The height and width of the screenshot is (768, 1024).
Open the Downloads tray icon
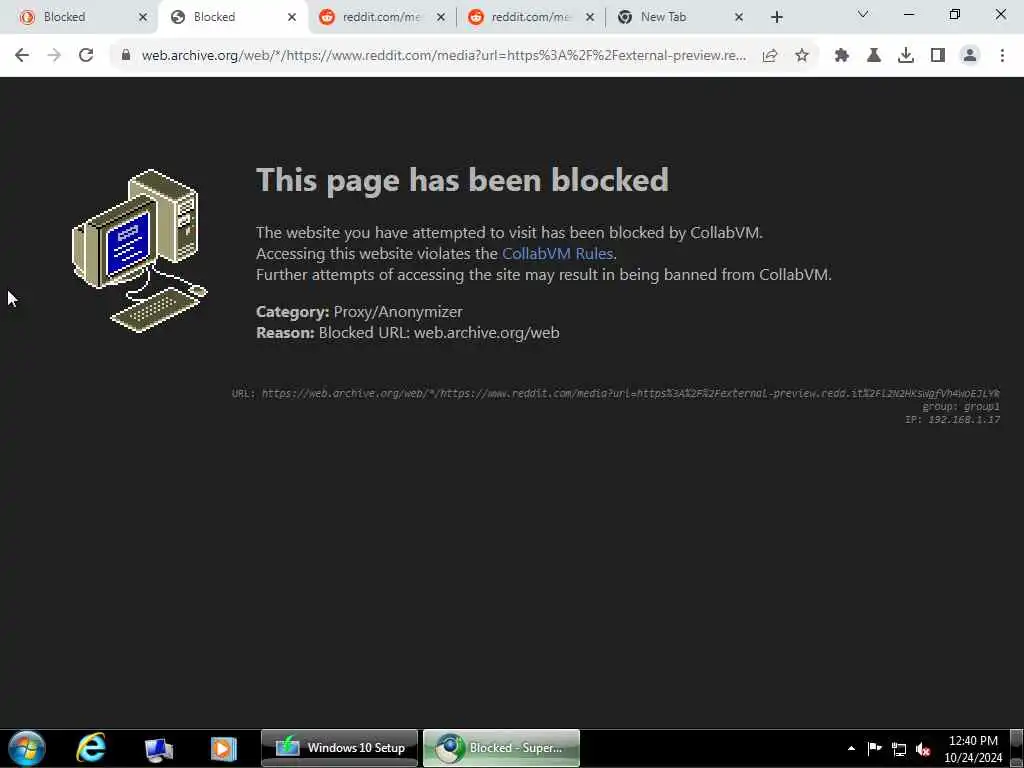(x=906, y=56)
